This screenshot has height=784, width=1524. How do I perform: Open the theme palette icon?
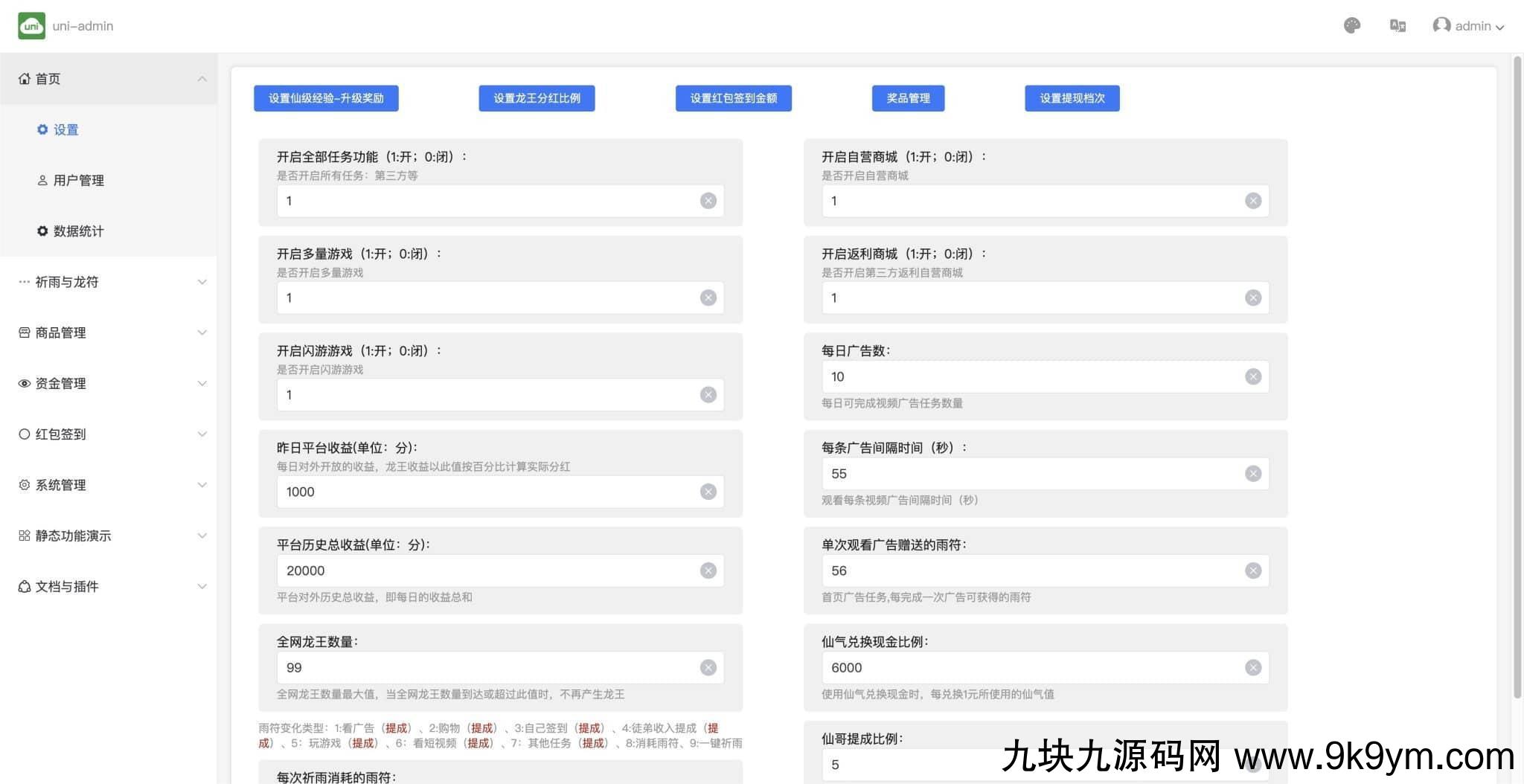click(x=1352, y=26)
